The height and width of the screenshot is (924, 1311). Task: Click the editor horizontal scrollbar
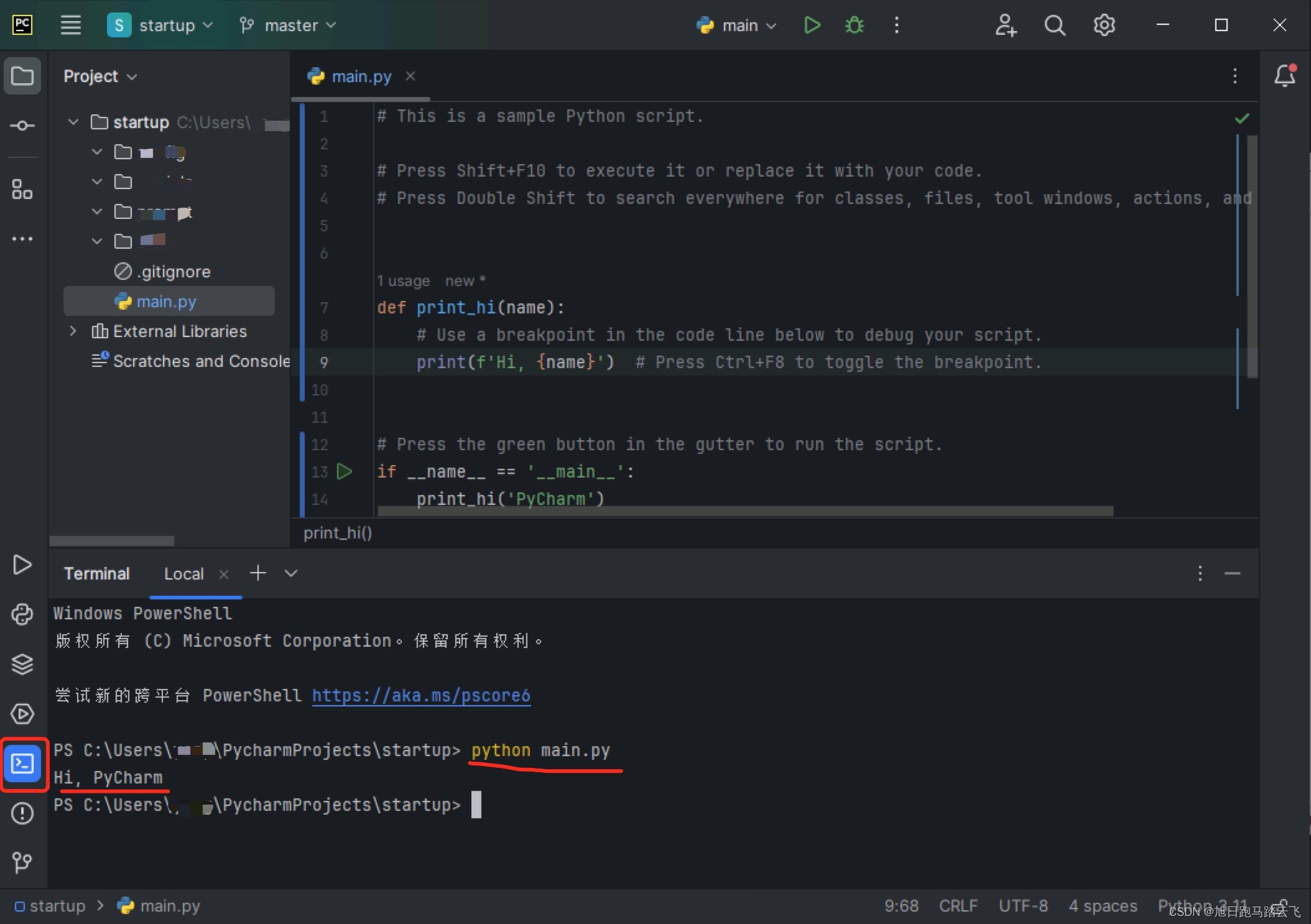point(745,511)
